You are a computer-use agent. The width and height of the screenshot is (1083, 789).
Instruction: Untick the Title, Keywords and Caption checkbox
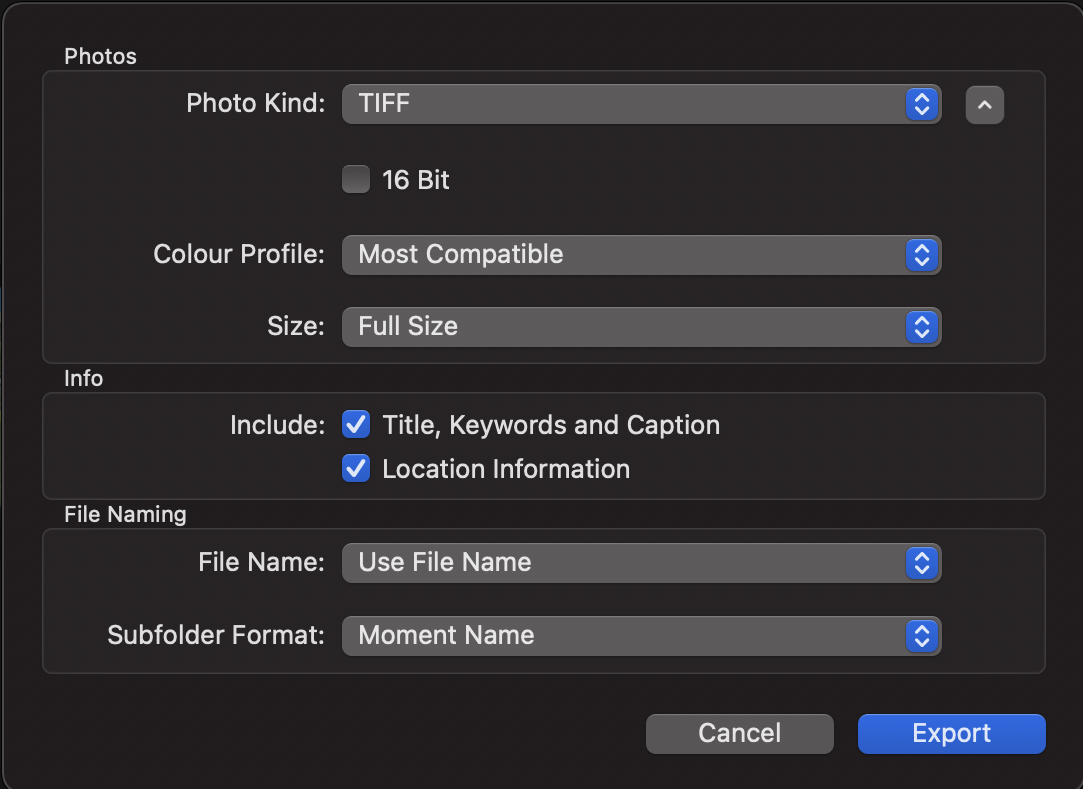click(x=356, y=425)
